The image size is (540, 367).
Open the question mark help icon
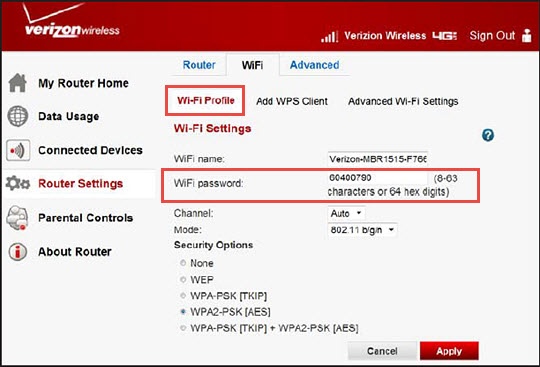click(x=488, y=135)
